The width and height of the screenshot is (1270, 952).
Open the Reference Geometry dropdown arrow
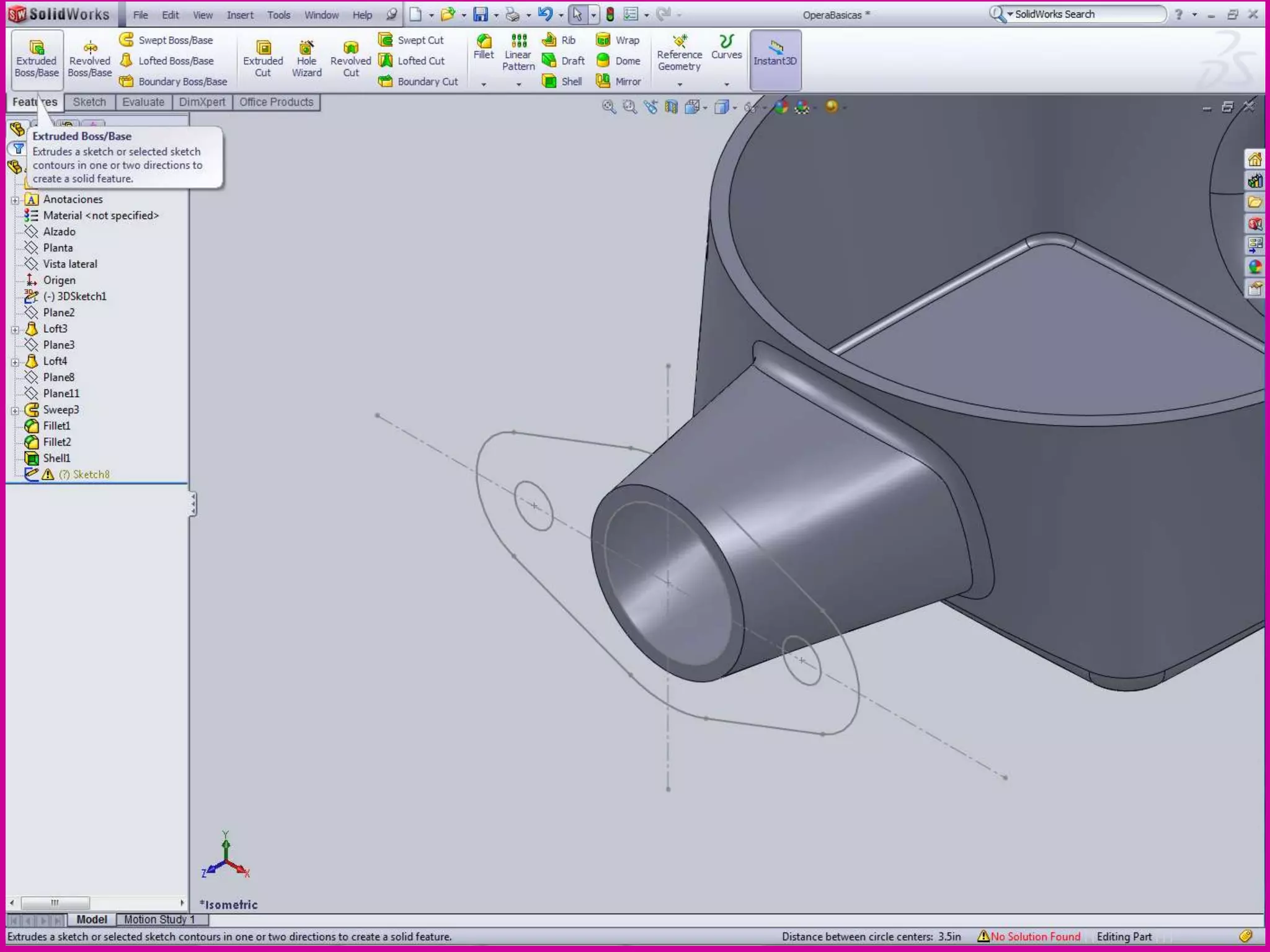point(680,84)
